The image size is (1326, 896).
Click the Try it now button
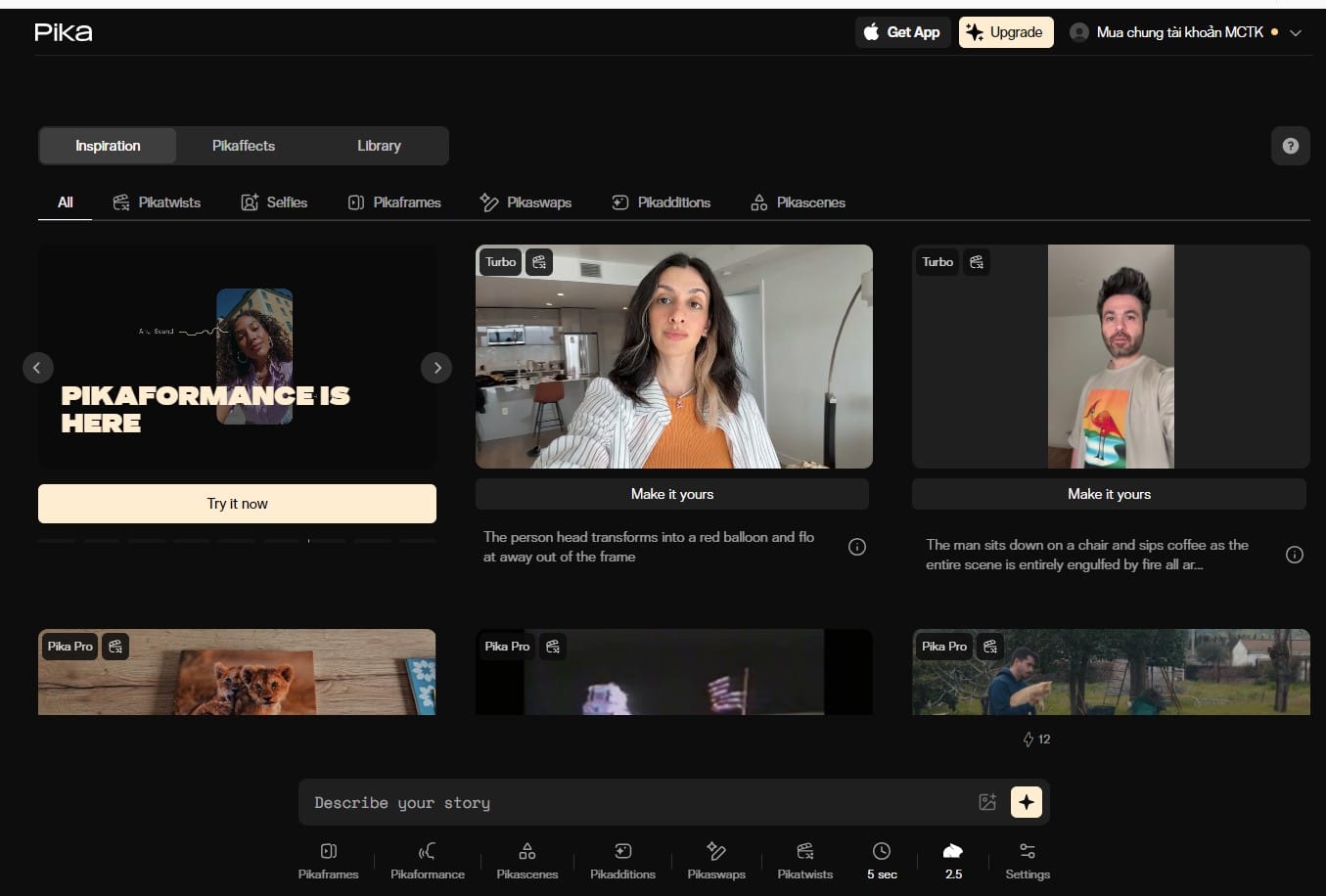[237, 504]
